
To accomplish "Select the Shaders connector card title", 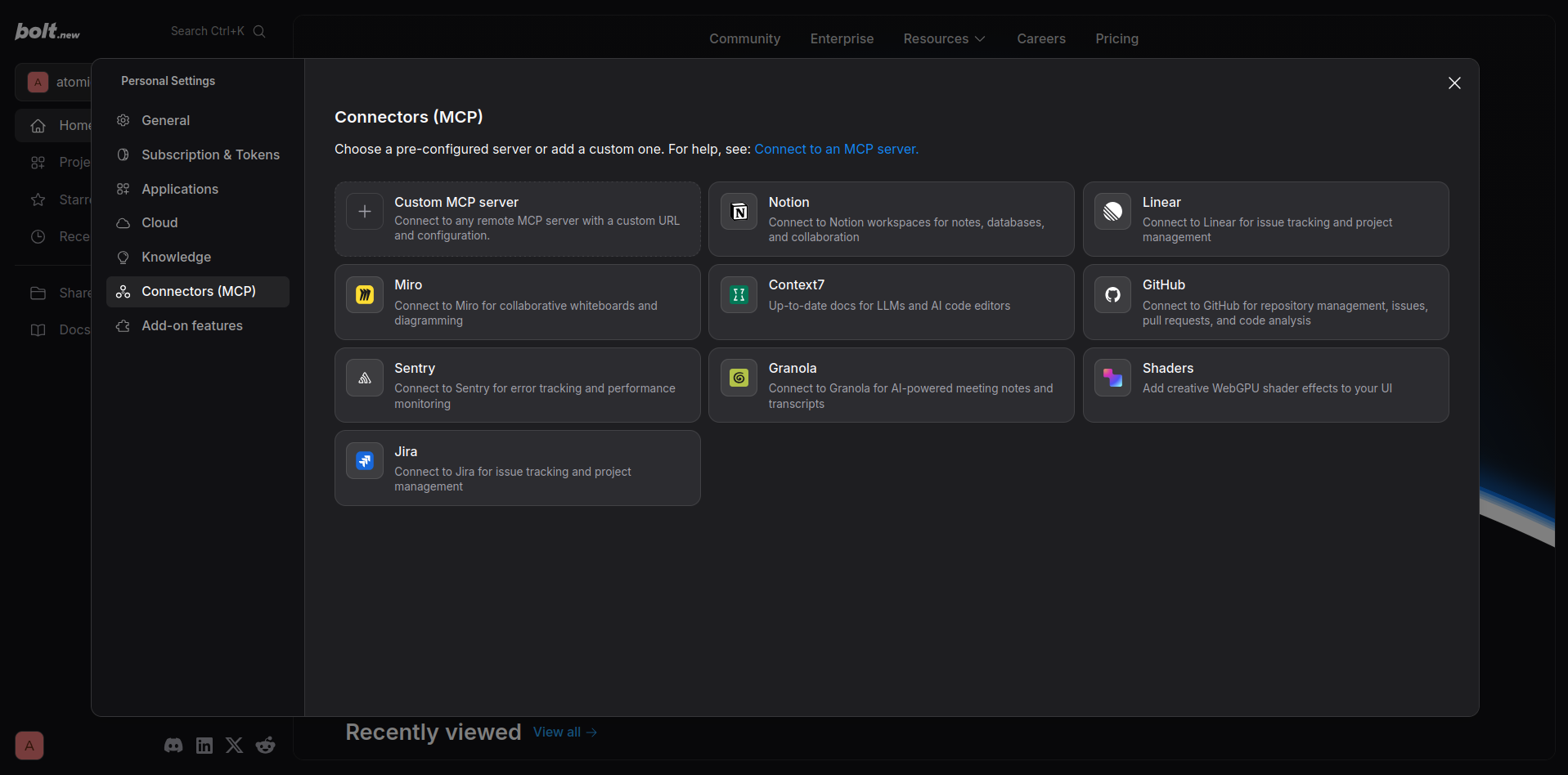I will click(x=1168, y=368).
